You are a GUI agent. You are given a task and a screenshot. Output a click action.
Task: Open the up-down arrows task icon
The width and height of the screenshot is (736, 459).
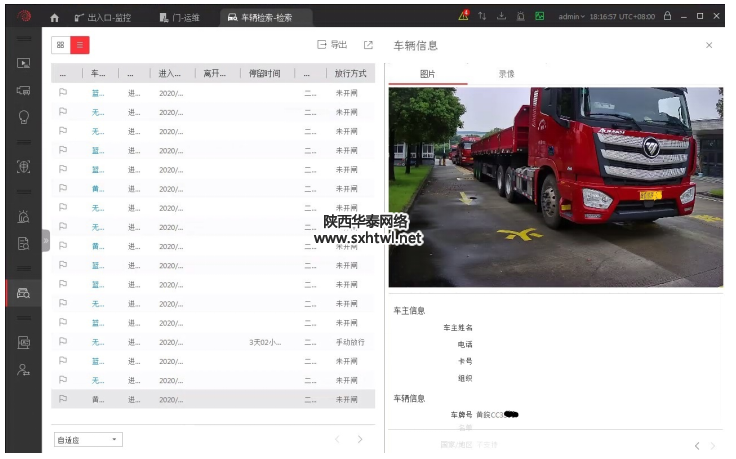[x=482, y=16]
